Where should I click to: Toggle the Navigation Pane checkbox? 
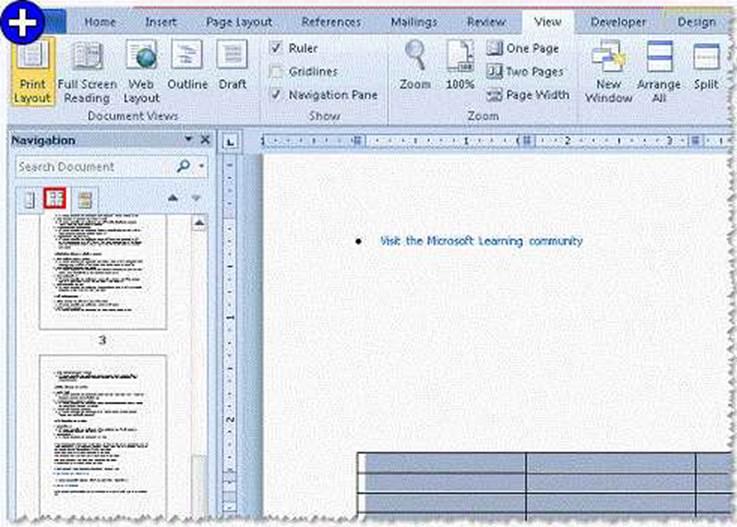point(276,95)
